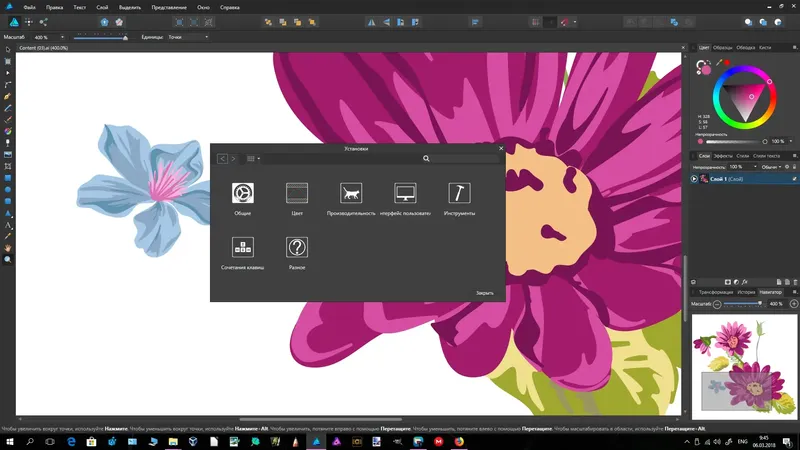Expand the color opacity percent dropdown
The width and height of the screenshot is (800, 450).
click(x=791, y=141)
